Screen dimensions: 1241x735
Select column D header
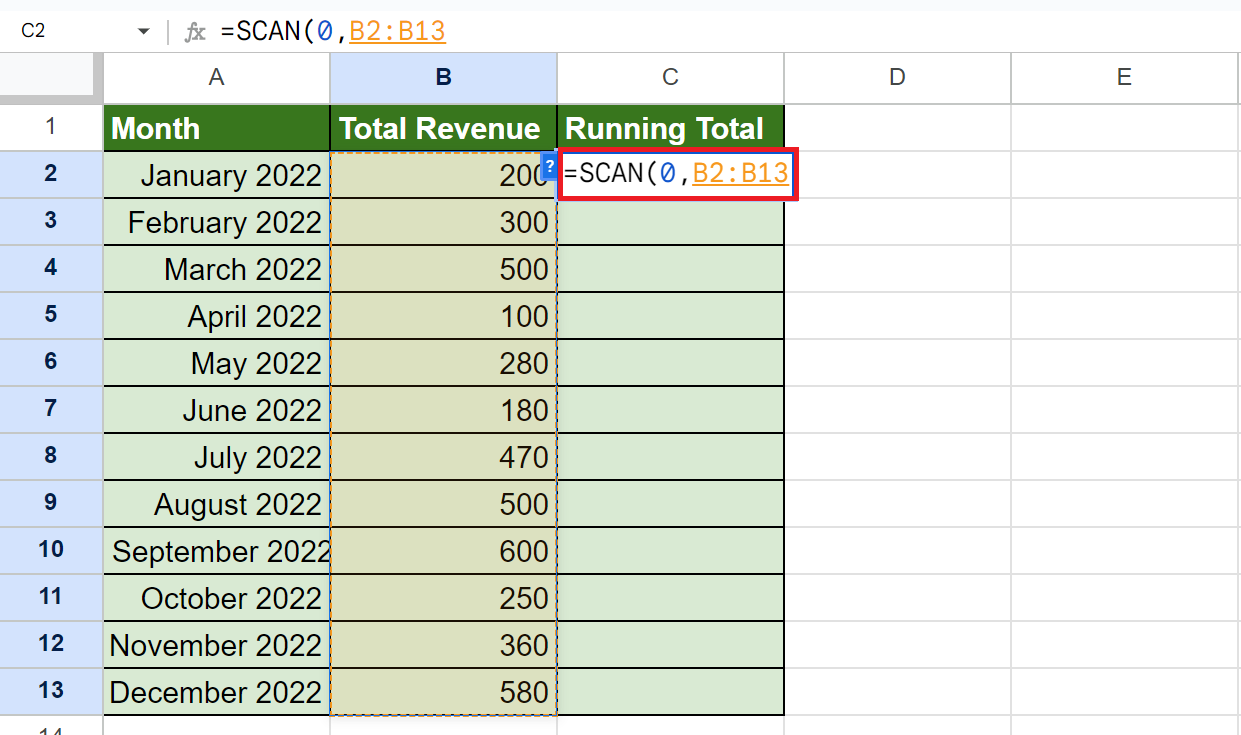tap(897, 78)
